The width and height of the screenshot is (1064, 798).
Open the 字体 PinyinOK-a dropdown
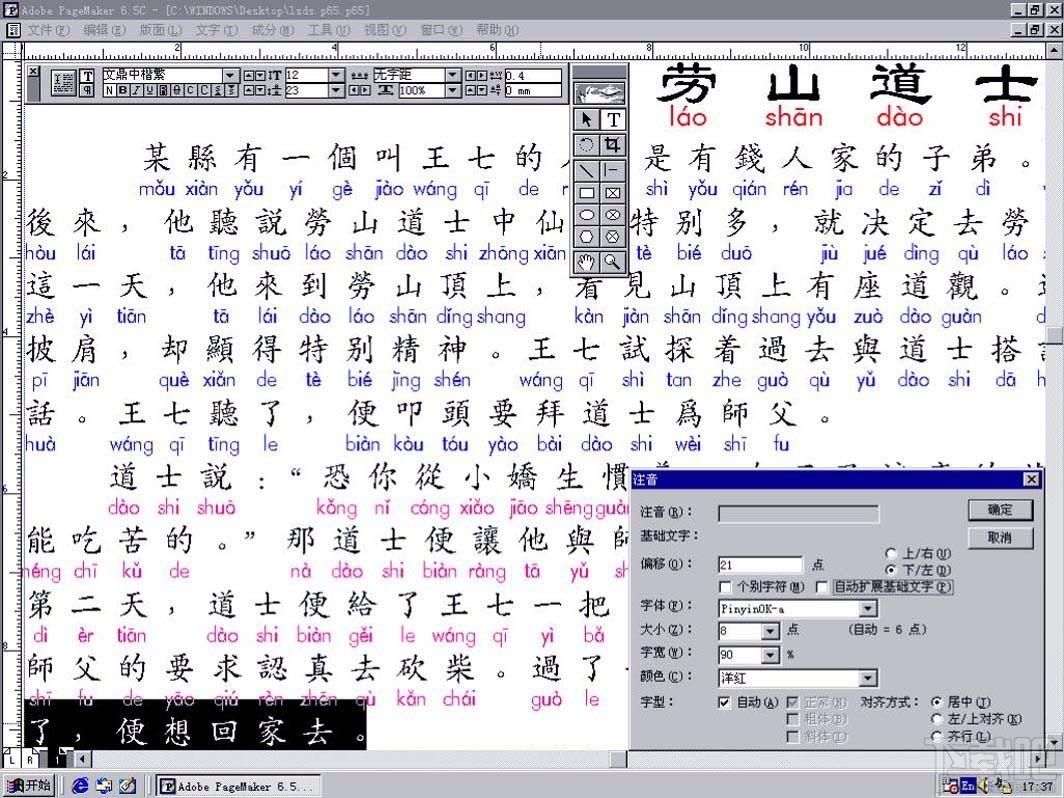[x=867, y=608]
